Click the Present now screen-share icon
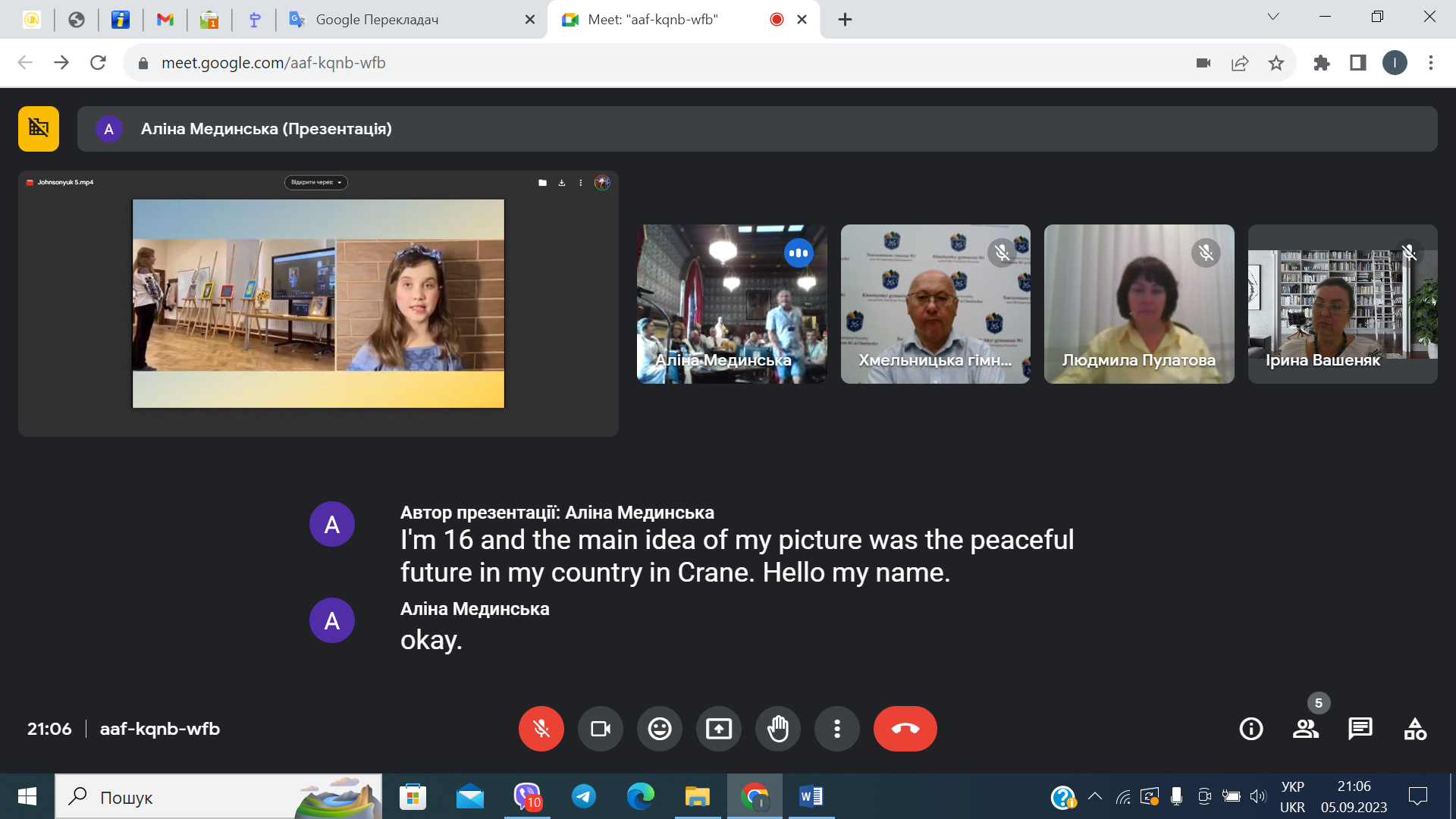This screenshot has height=819, width=1456. pyautogui.click(x=718, y=729)
